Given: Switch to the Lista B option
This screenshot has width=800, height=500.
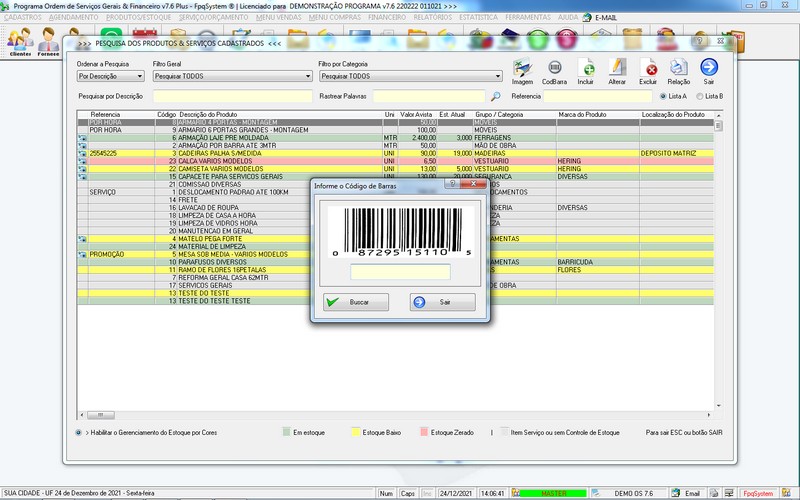Looking at the screenshot, I should (x=699, y=96).
